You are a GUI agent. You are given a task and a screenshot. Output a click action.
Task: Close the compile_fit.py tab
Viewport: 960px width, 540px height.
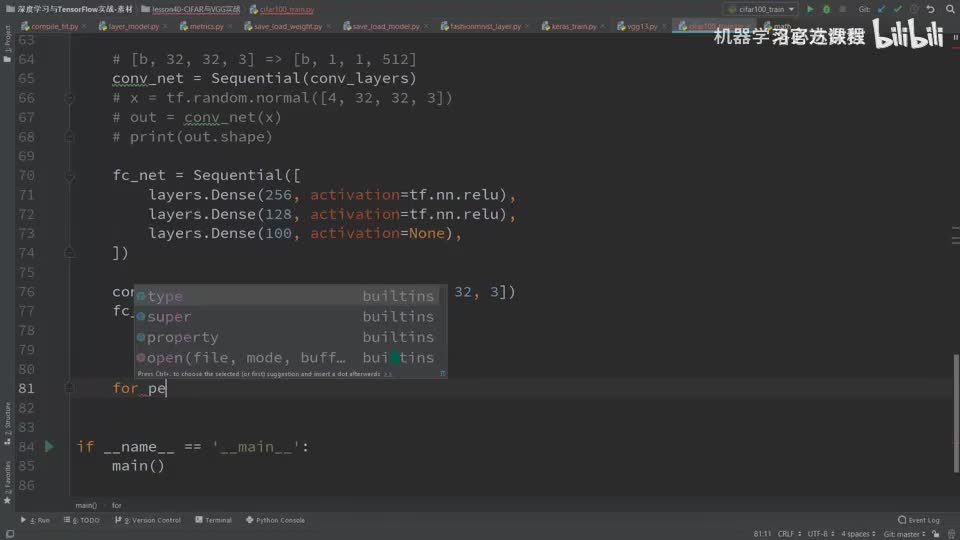coord(84,26)
